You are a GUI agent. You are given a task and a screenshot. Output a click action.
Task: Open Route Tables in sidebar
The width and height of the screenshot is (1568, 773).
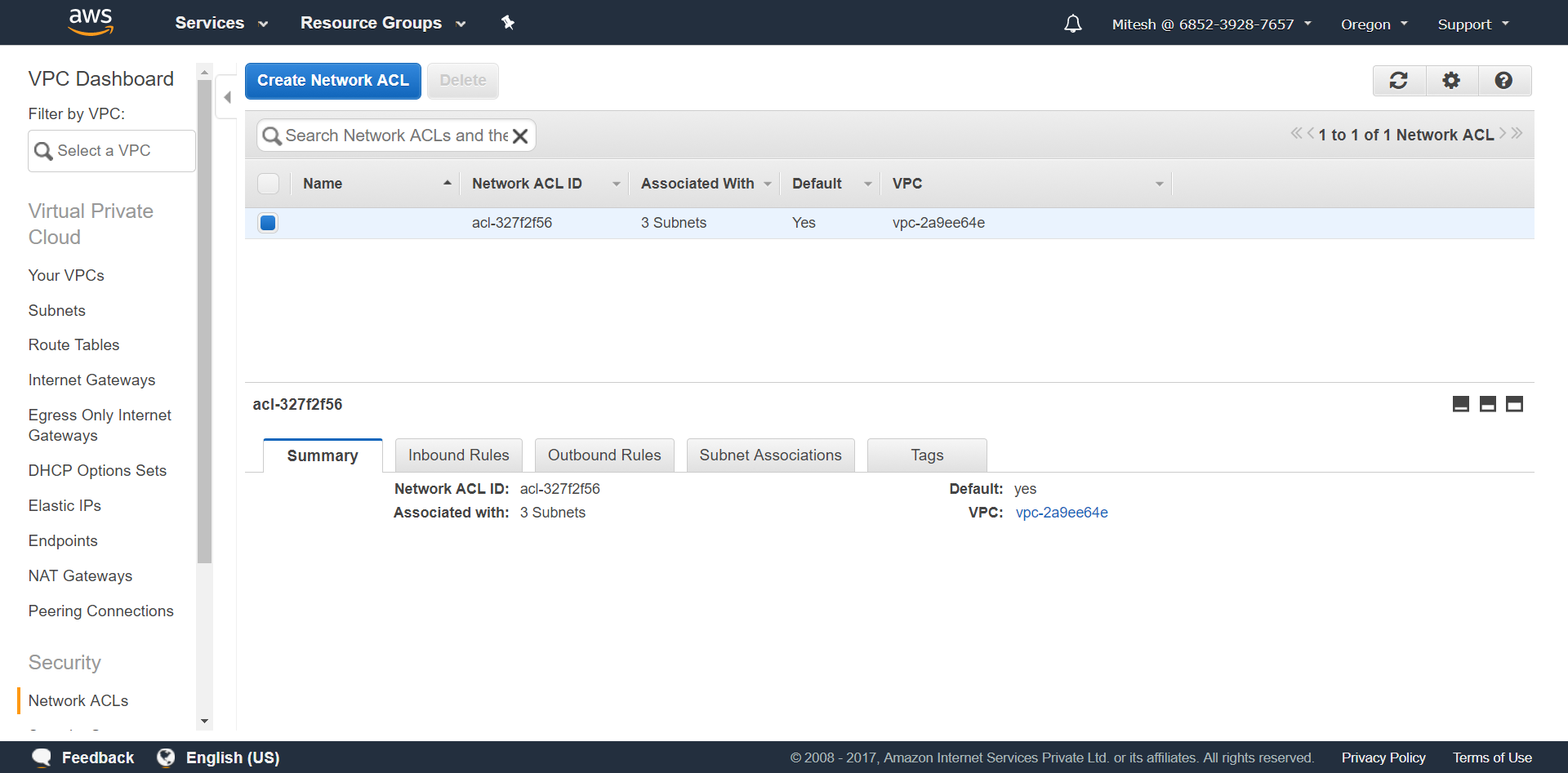(74, 345)
